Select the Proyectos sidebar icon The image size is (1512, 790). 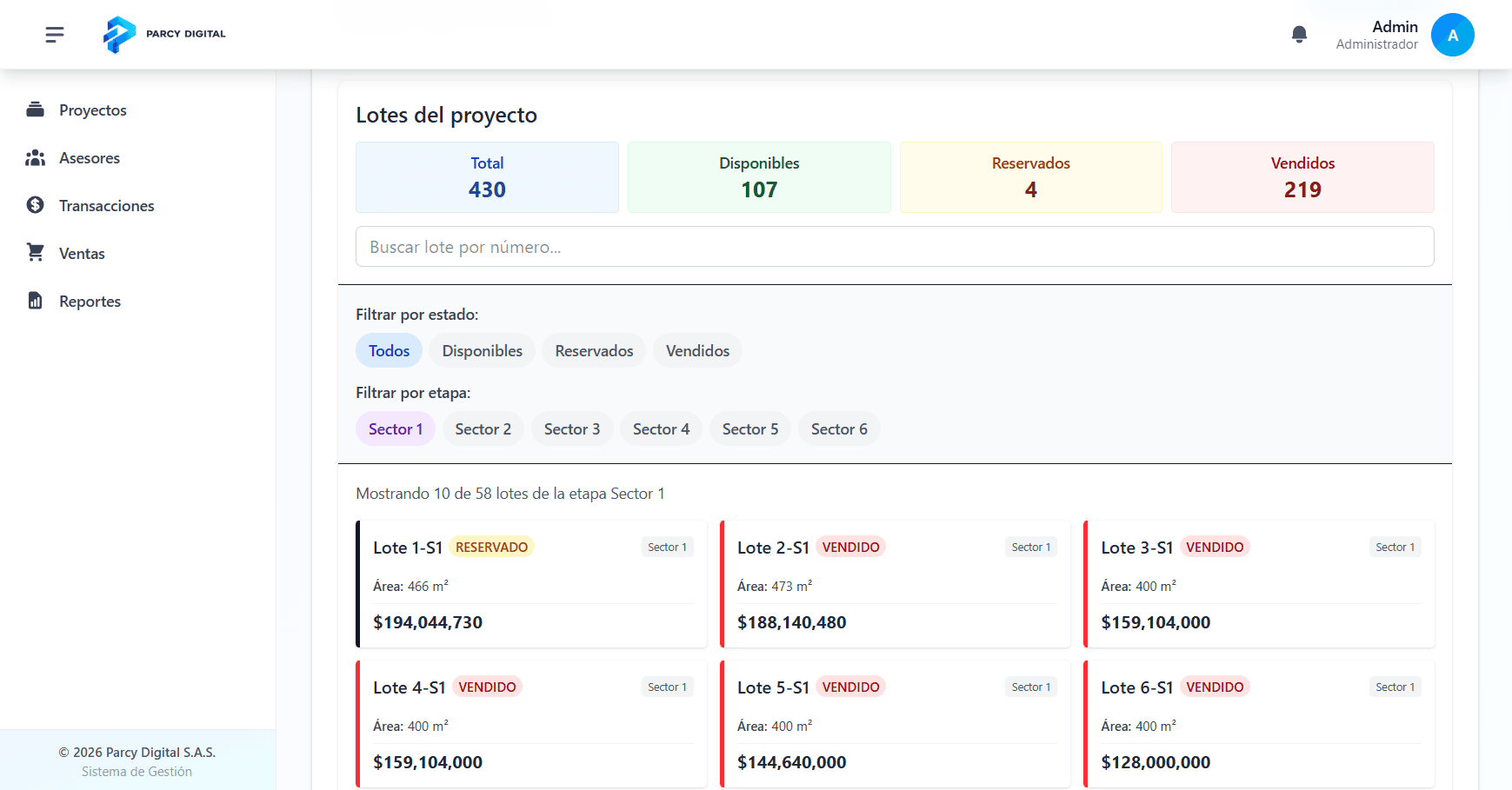(36, 110)
